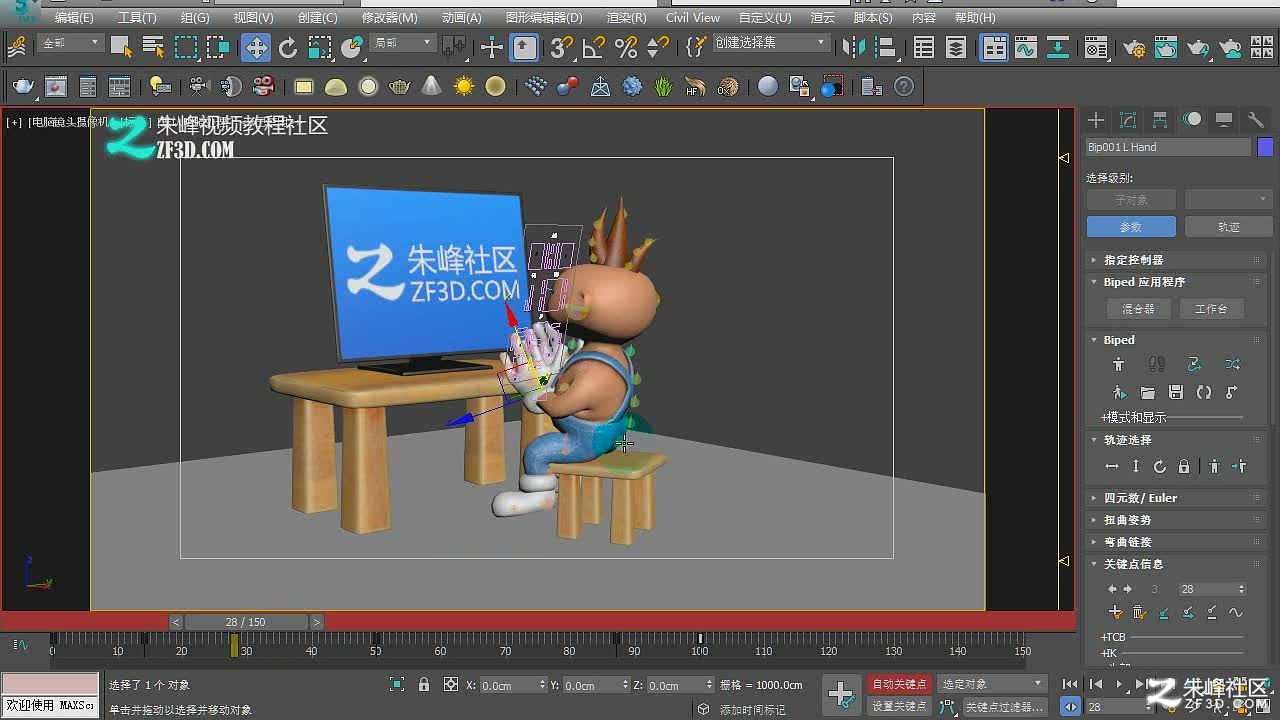Screen dimensions: 1280x720
Task: Click Biped Motion Flow Mode icon
Action: (1194, 364)
